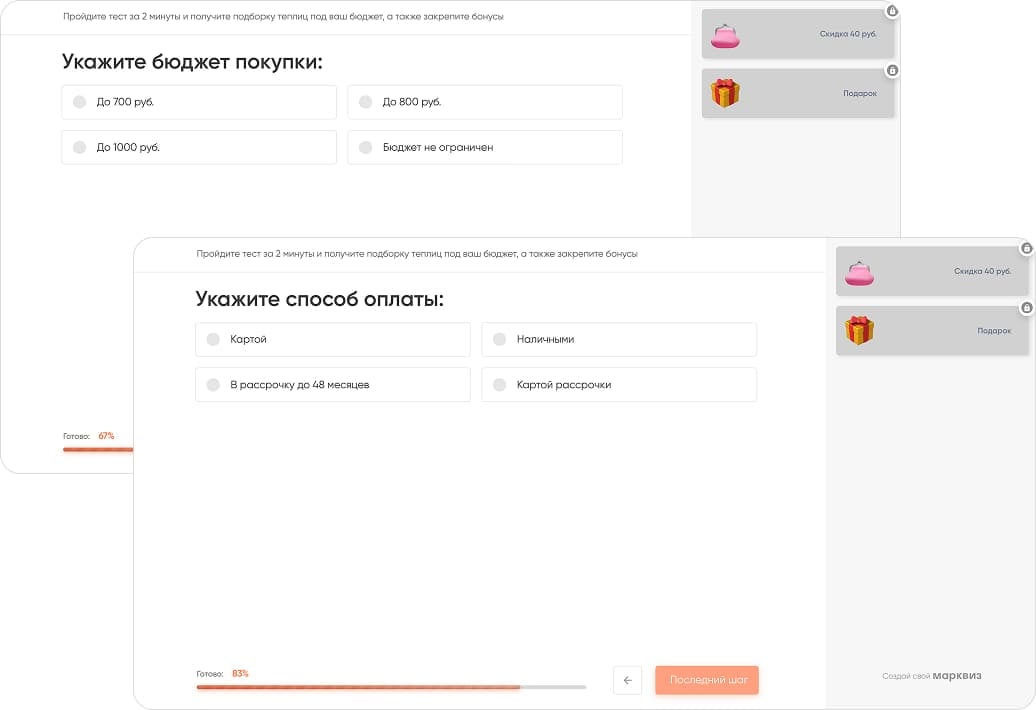Screen dimensions: 1036x710
Task: Click the Скидка 40 руб. bonus card
Action: 932,271
